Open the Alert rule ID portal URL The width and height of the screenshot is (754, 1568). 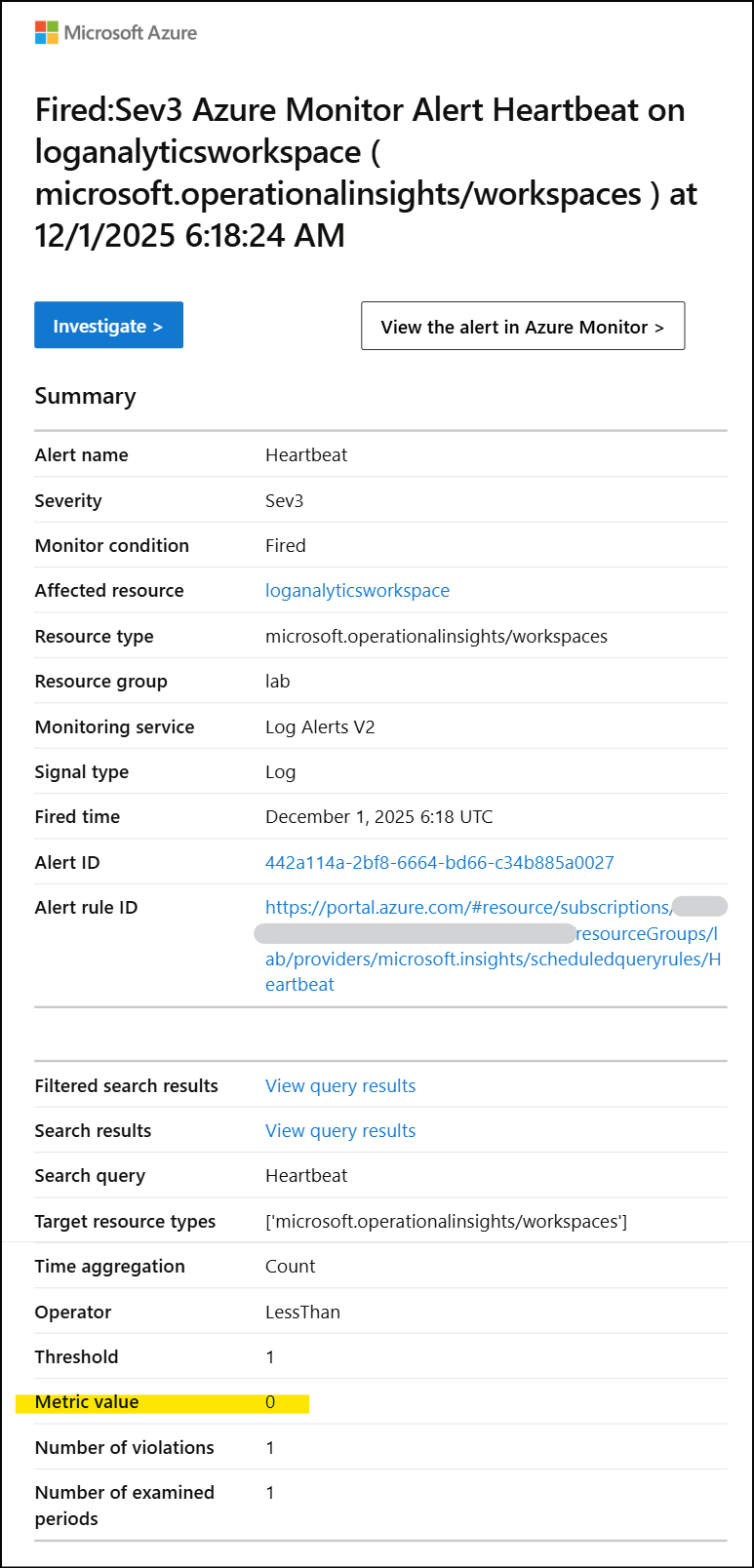(x=493, y=946)
